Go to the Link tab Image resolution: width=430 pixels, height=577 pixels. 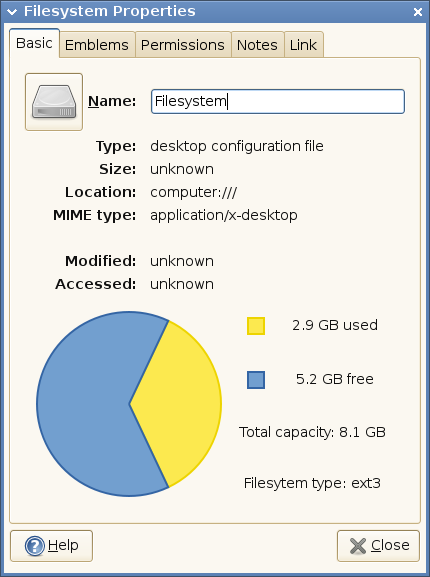pos(303,45)
